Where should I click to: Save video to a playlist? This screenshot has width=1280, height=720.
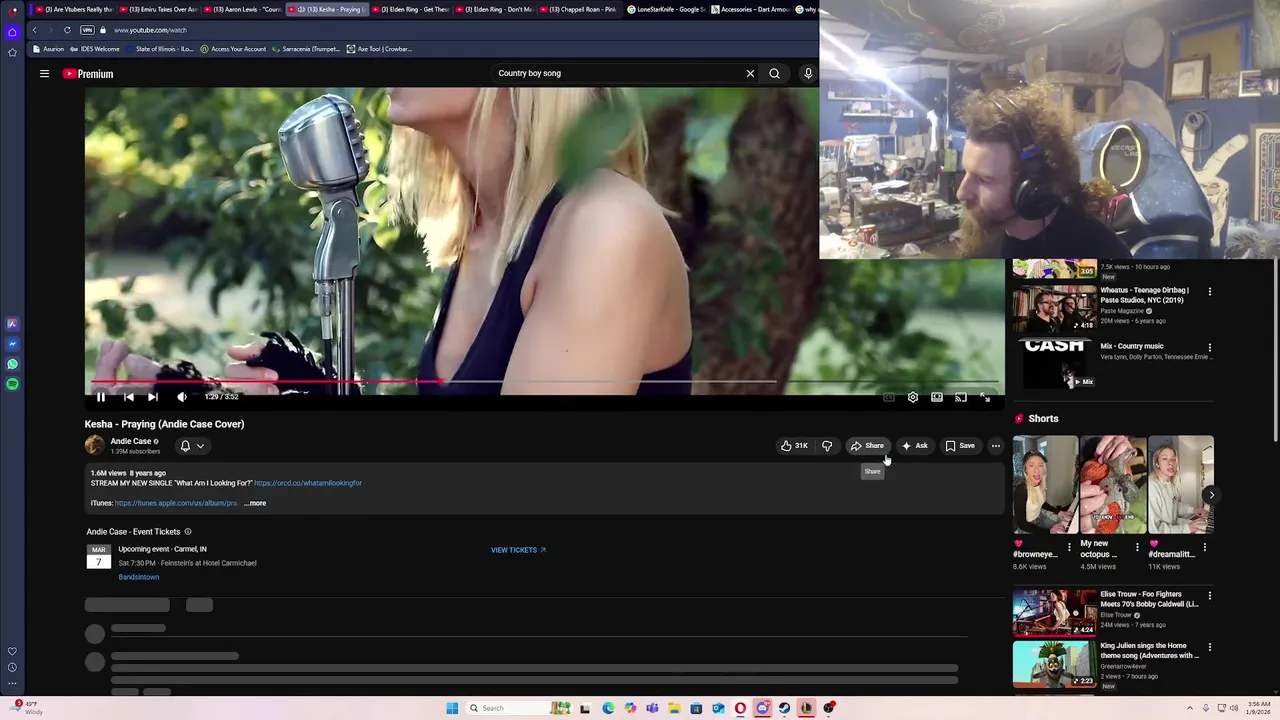tap(960, 446)
